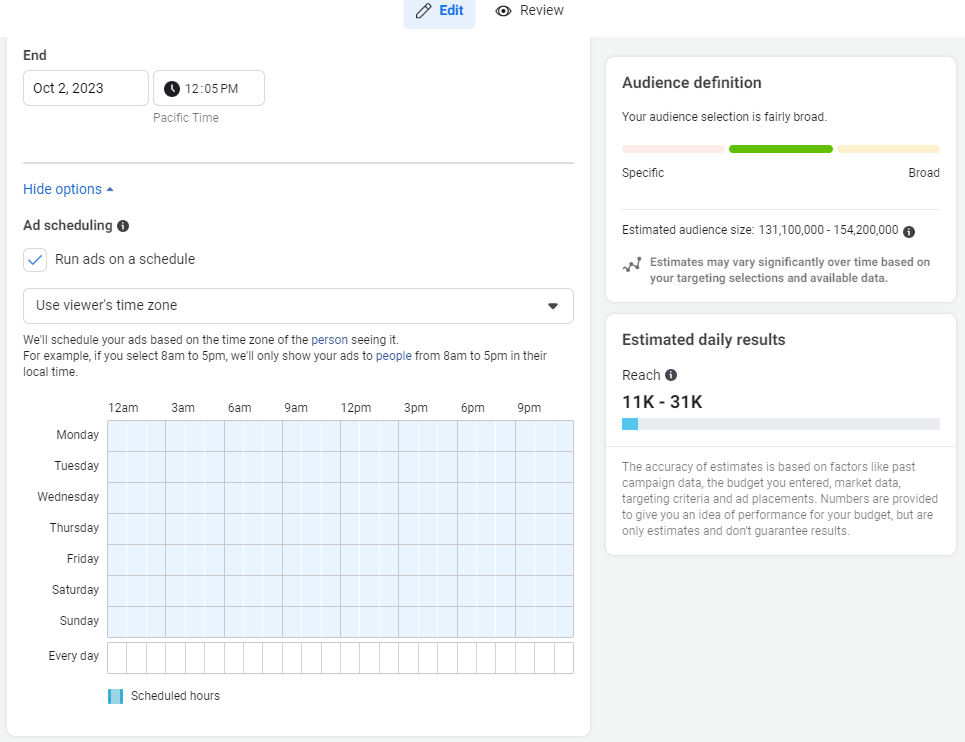Screen dimensions: 965x742
Task: Click the Hide options link
Action: click(x=62, y=188)
